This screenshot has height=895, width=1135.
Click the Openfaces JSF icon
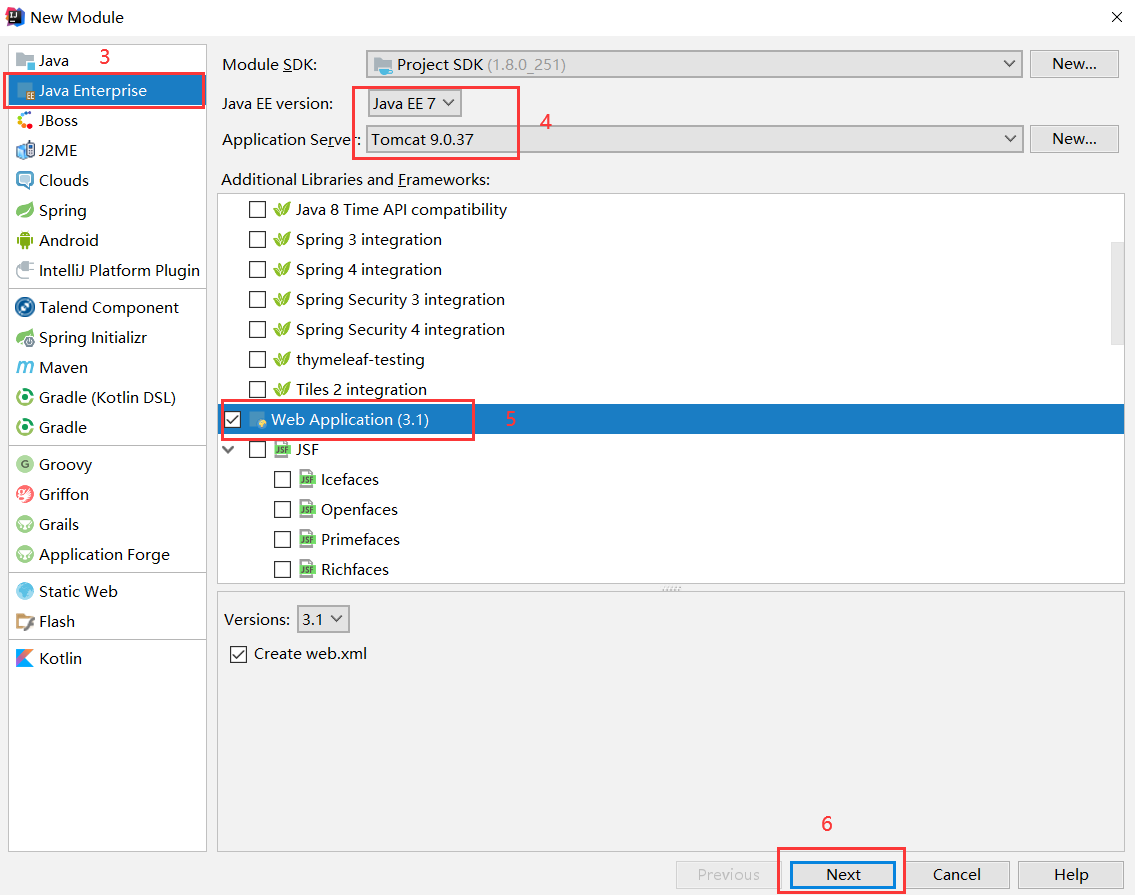308,510
